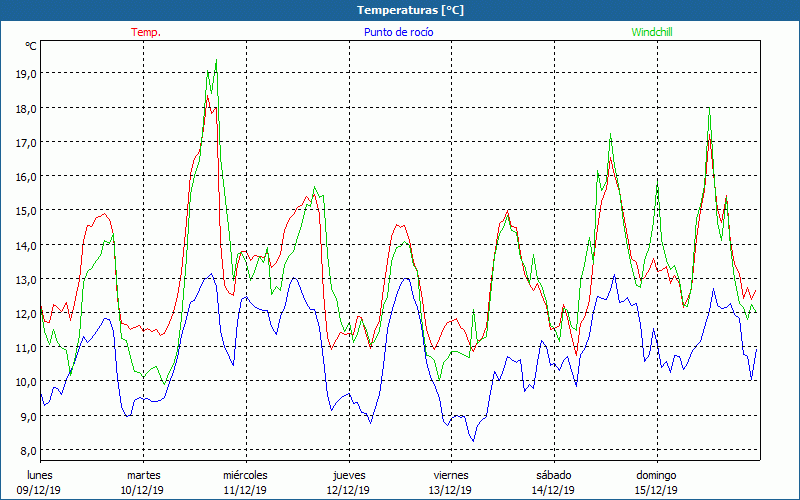Click the 'Temperaturas [°C]' chart title

[410, 10]
